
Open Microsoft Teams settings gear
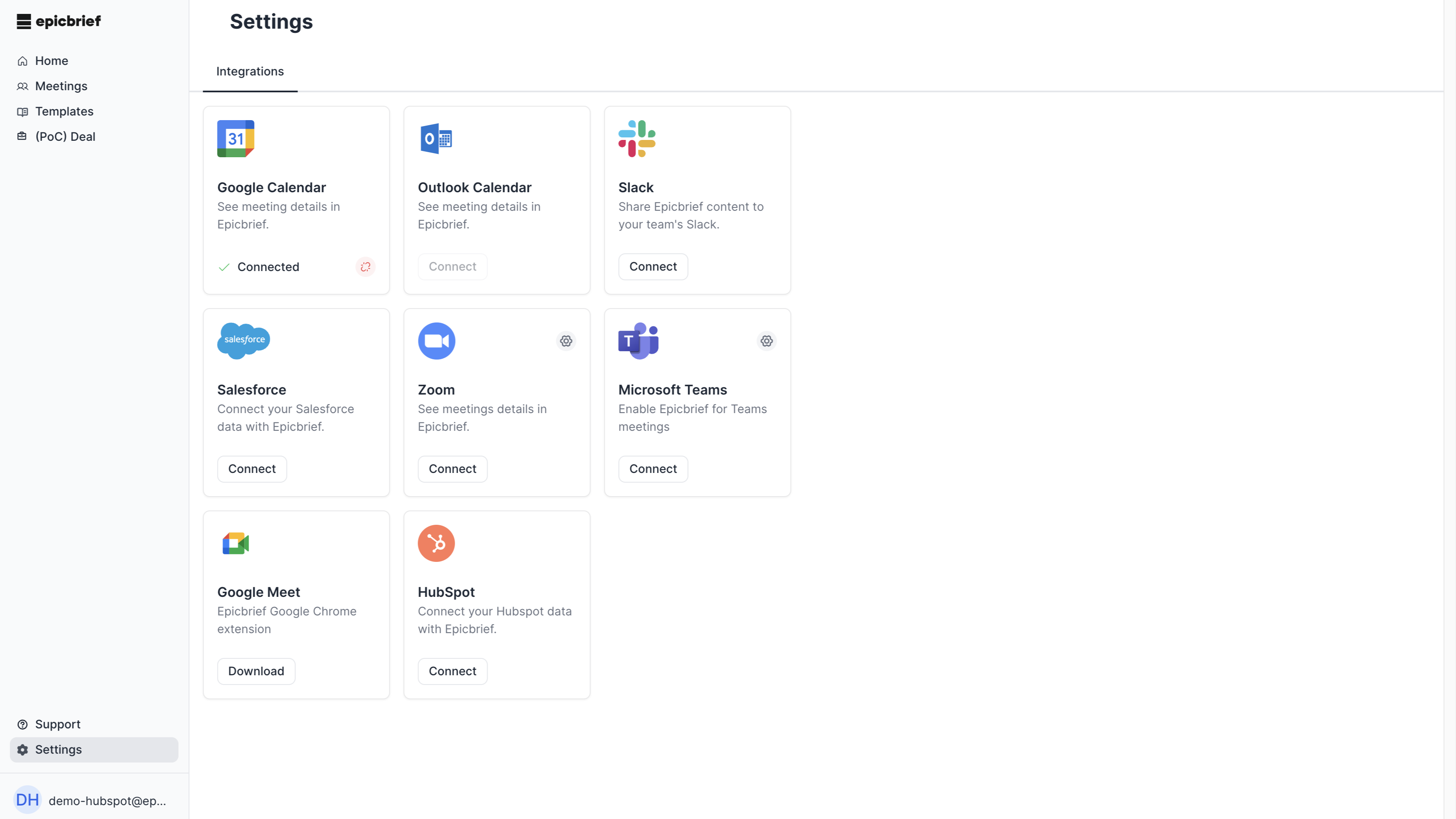pos(767,341)
